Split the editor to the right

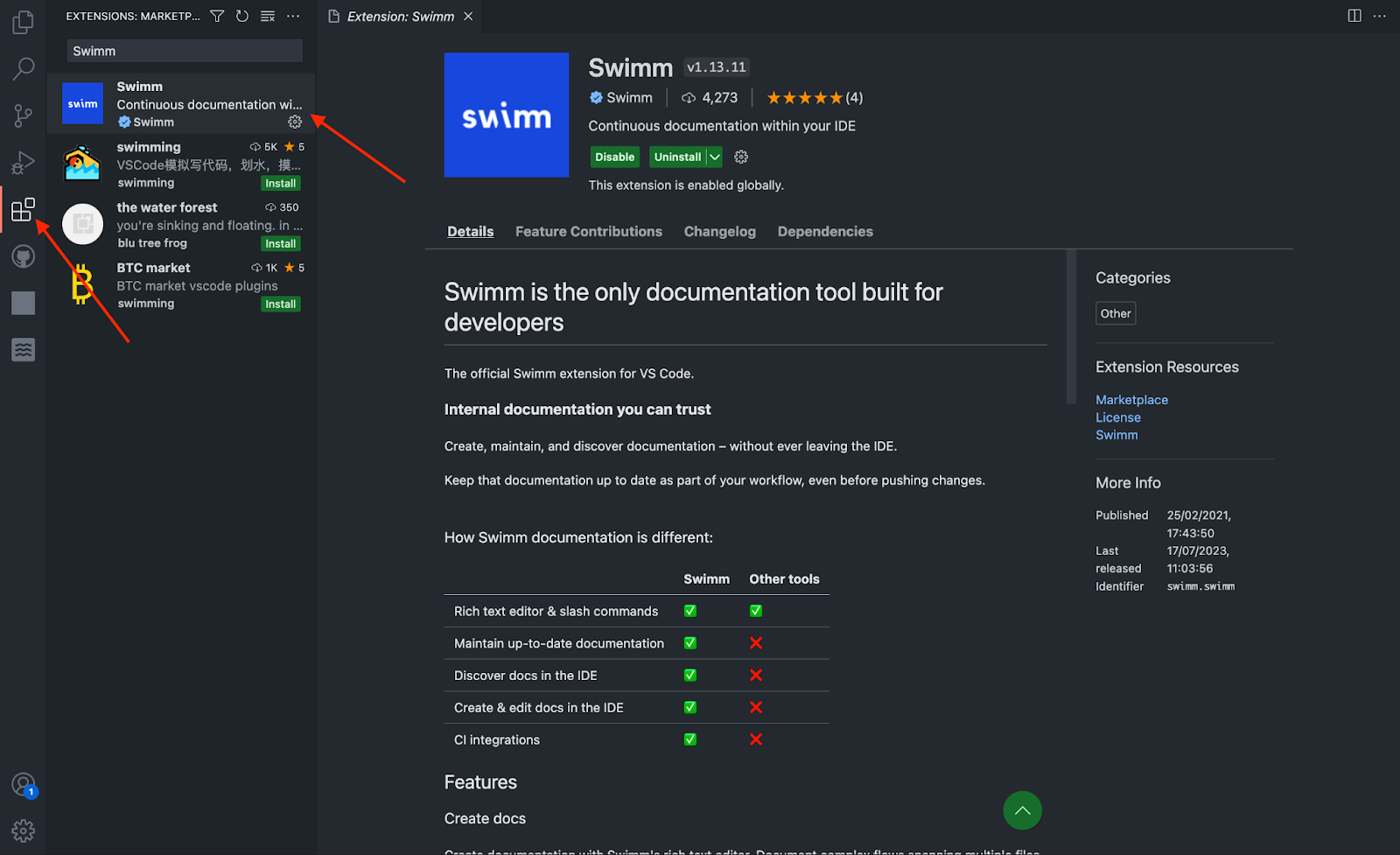point(1354,16)
